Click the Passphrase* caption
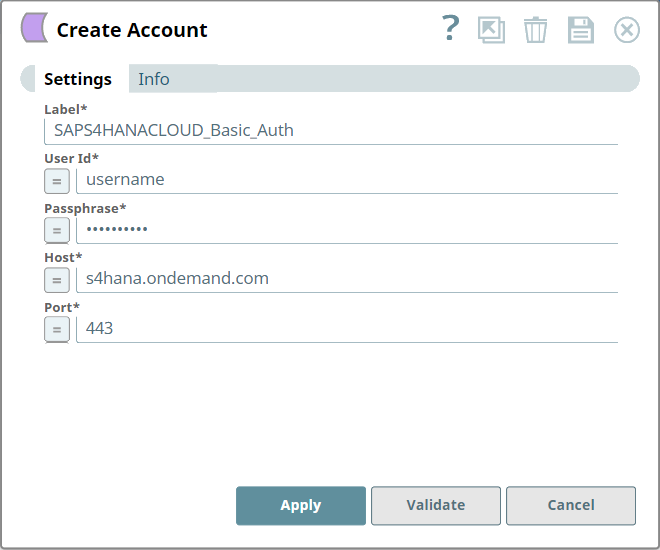Screen dimensions: 660x550 coord(85,208)
